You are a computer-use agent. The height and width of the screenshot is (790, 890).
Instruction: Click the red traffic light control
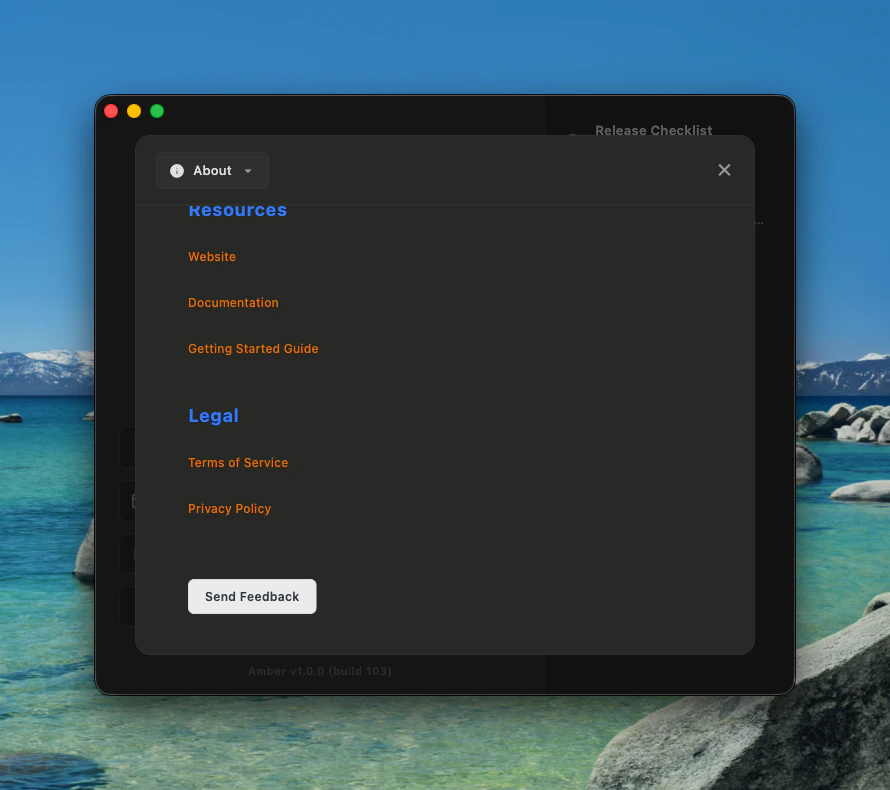point(111,111)
